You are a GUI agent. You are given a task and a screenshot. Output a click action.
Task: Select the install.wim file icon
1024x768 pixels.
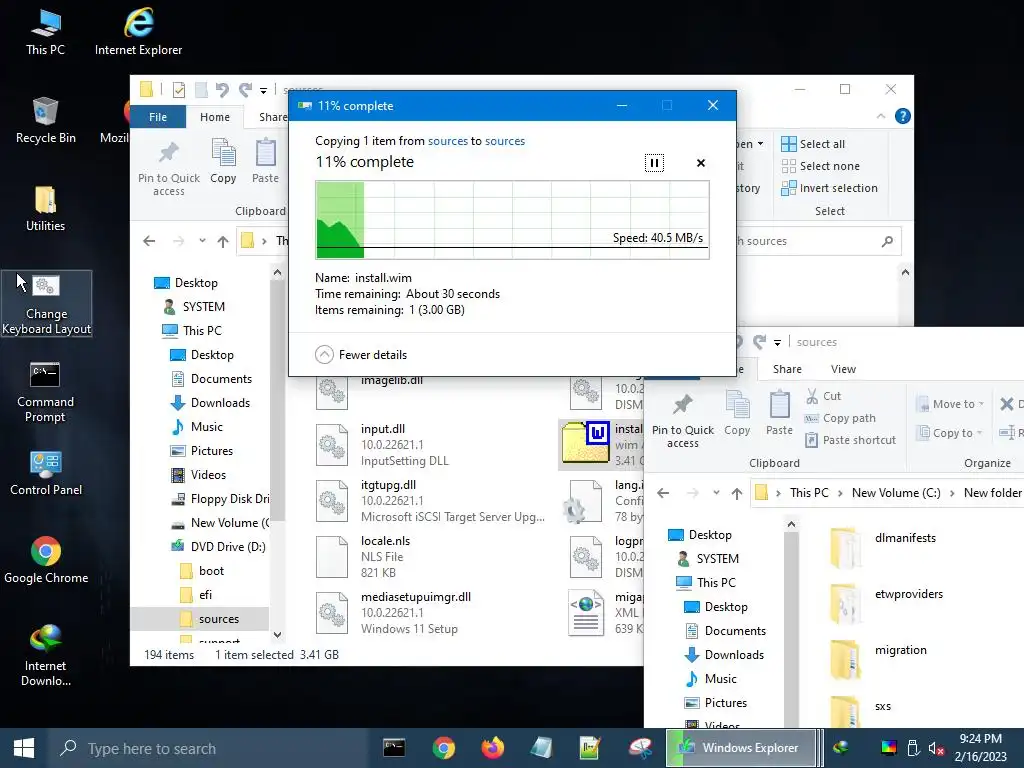coord(586,443)
